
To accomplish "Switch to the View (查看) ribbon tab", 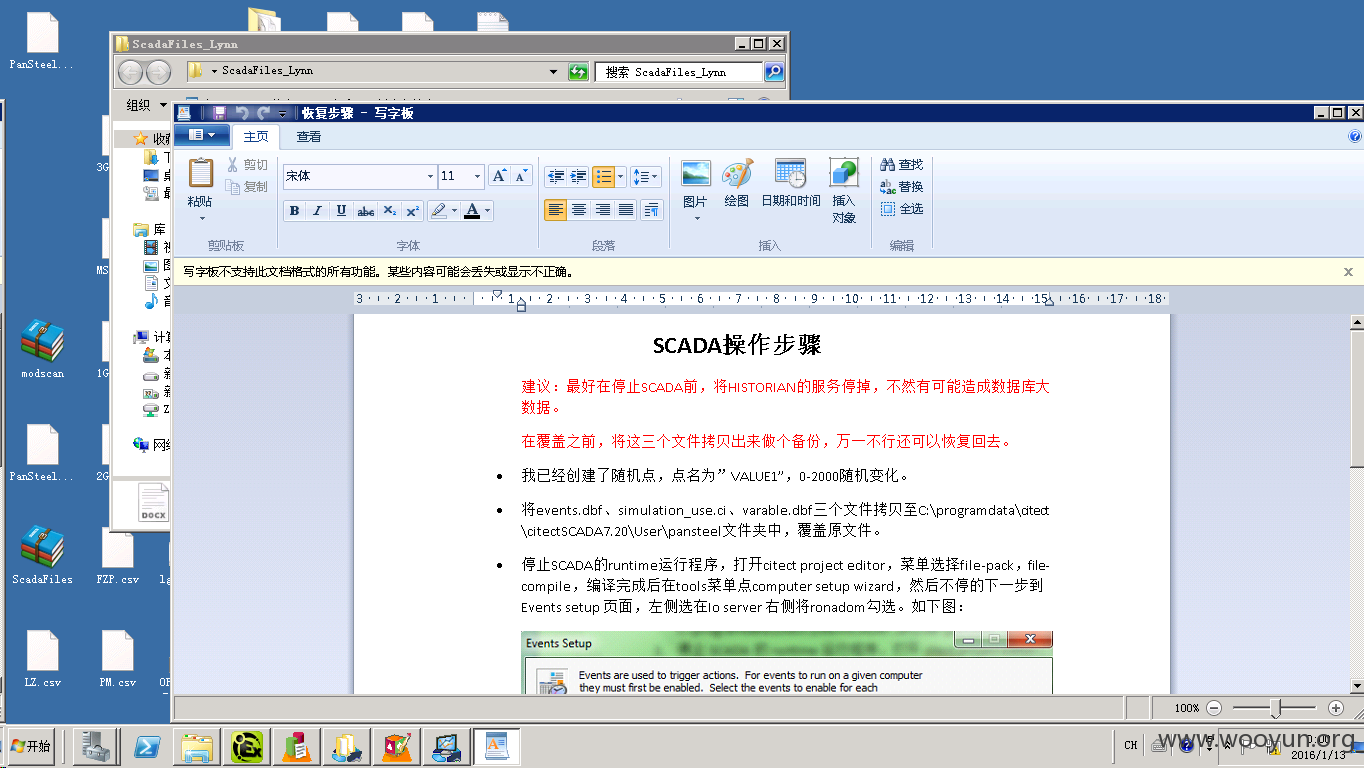I will (309, 137).
